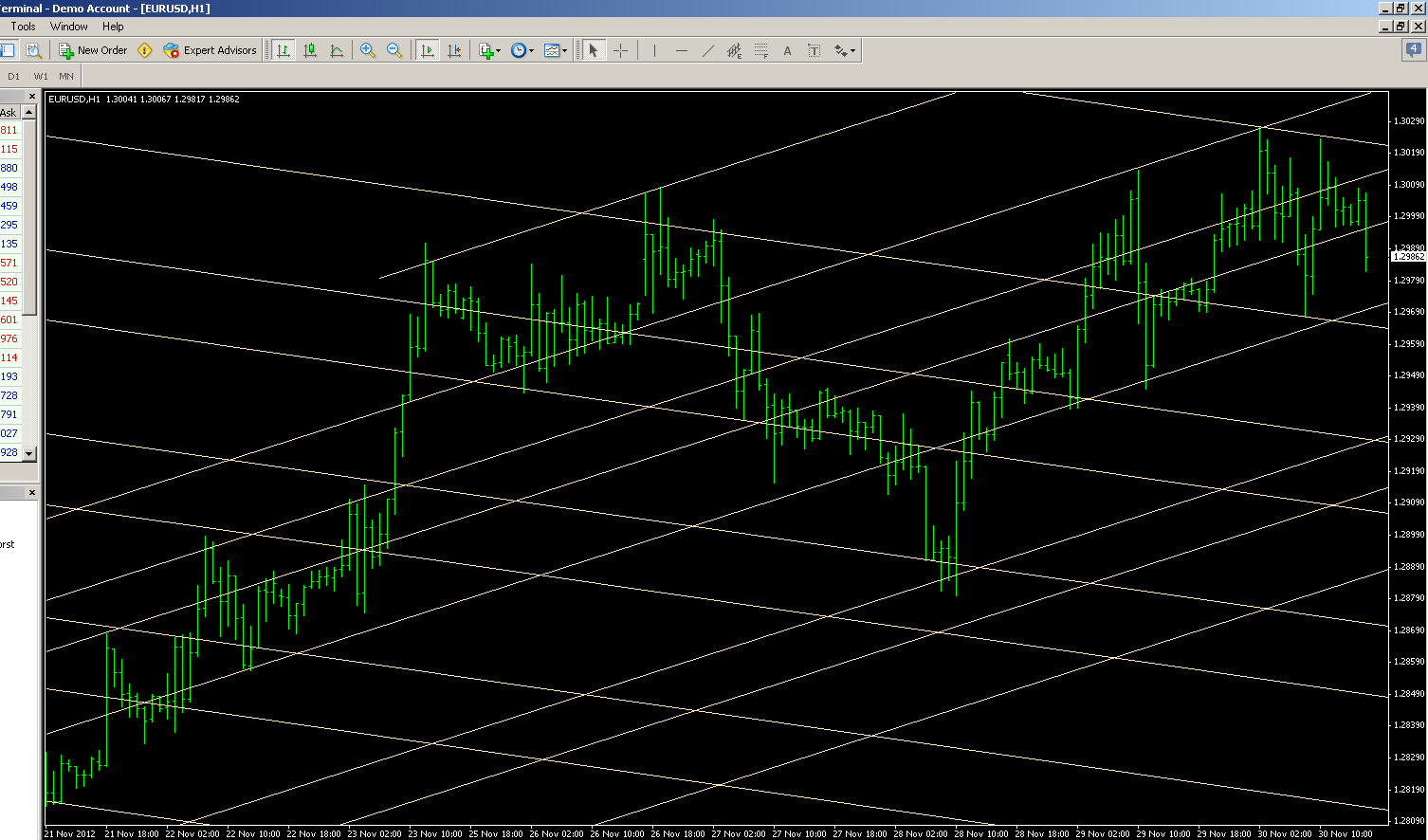Toggle Expert Advisors trading
The height and width of the screenshot is (840, 1428).
[x=210, y=50]
